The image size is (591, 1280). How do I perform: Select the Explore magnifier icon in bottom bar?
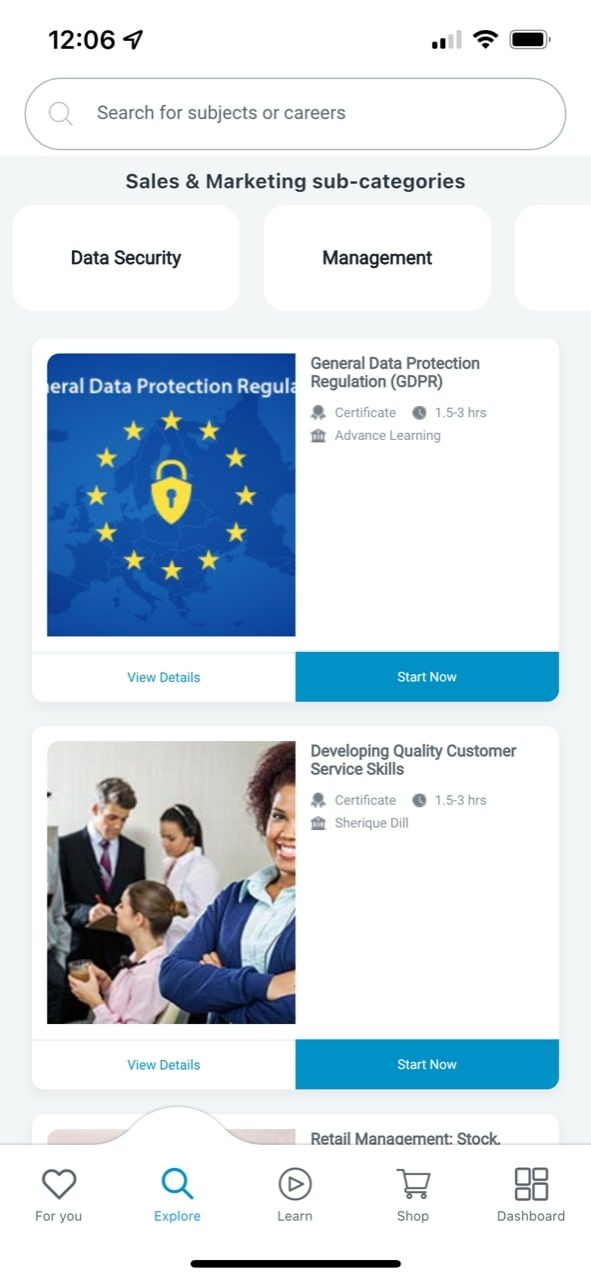[177, 1184]
